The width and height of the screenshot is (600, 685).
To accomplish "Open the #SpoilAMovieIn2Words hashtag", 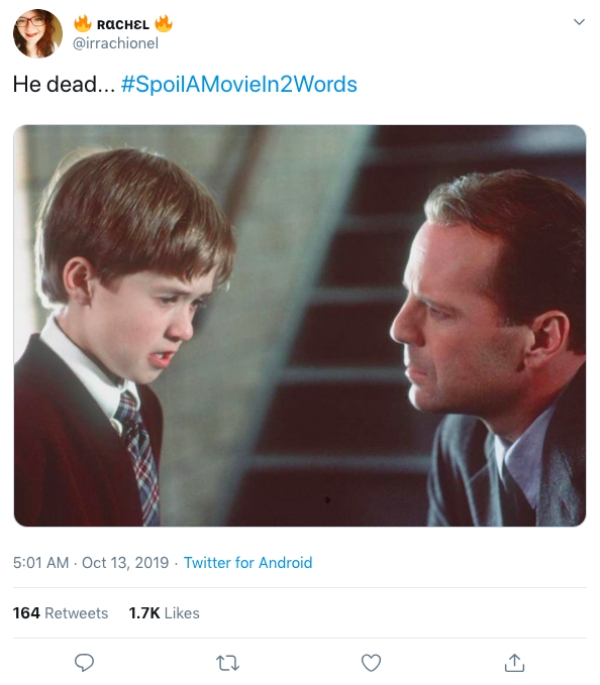I will (238, 84).
